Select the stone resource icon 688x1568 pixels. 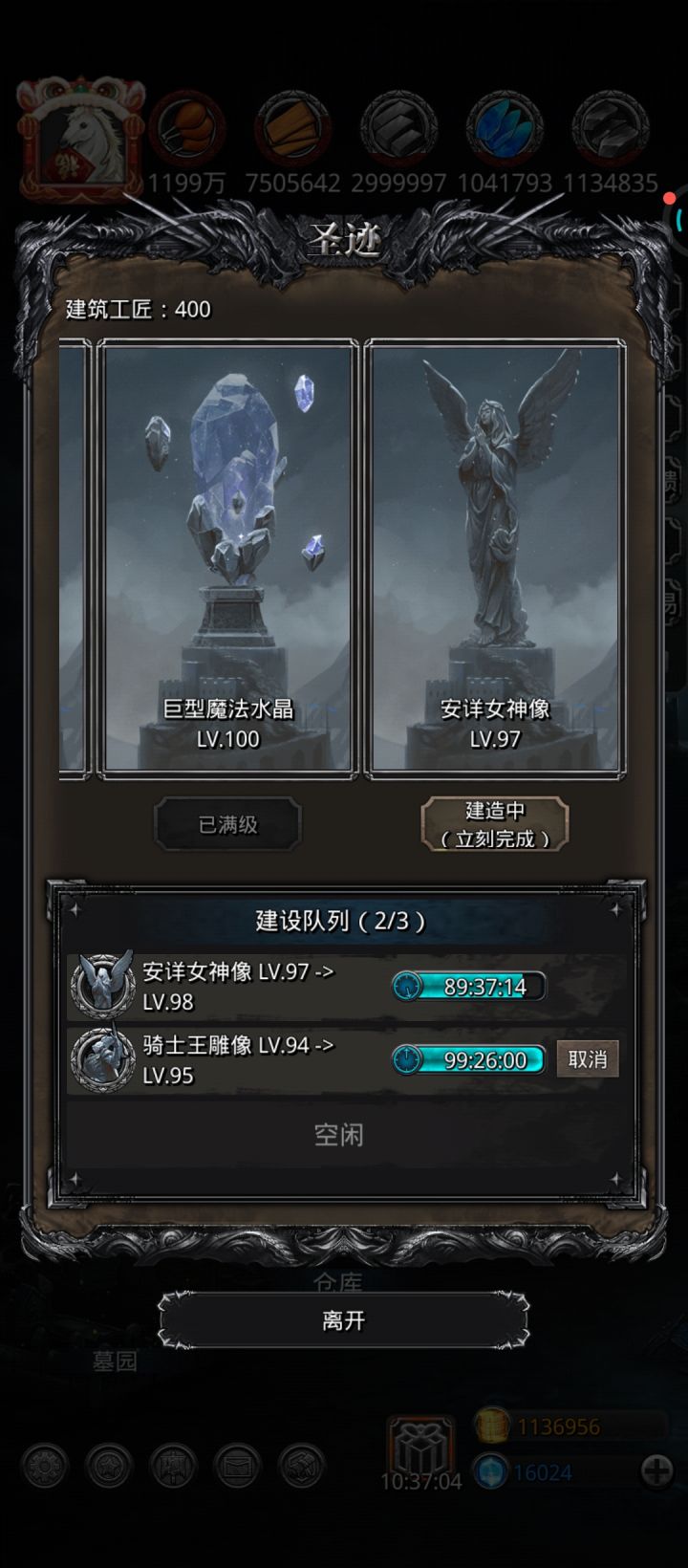tap(398, 128)
